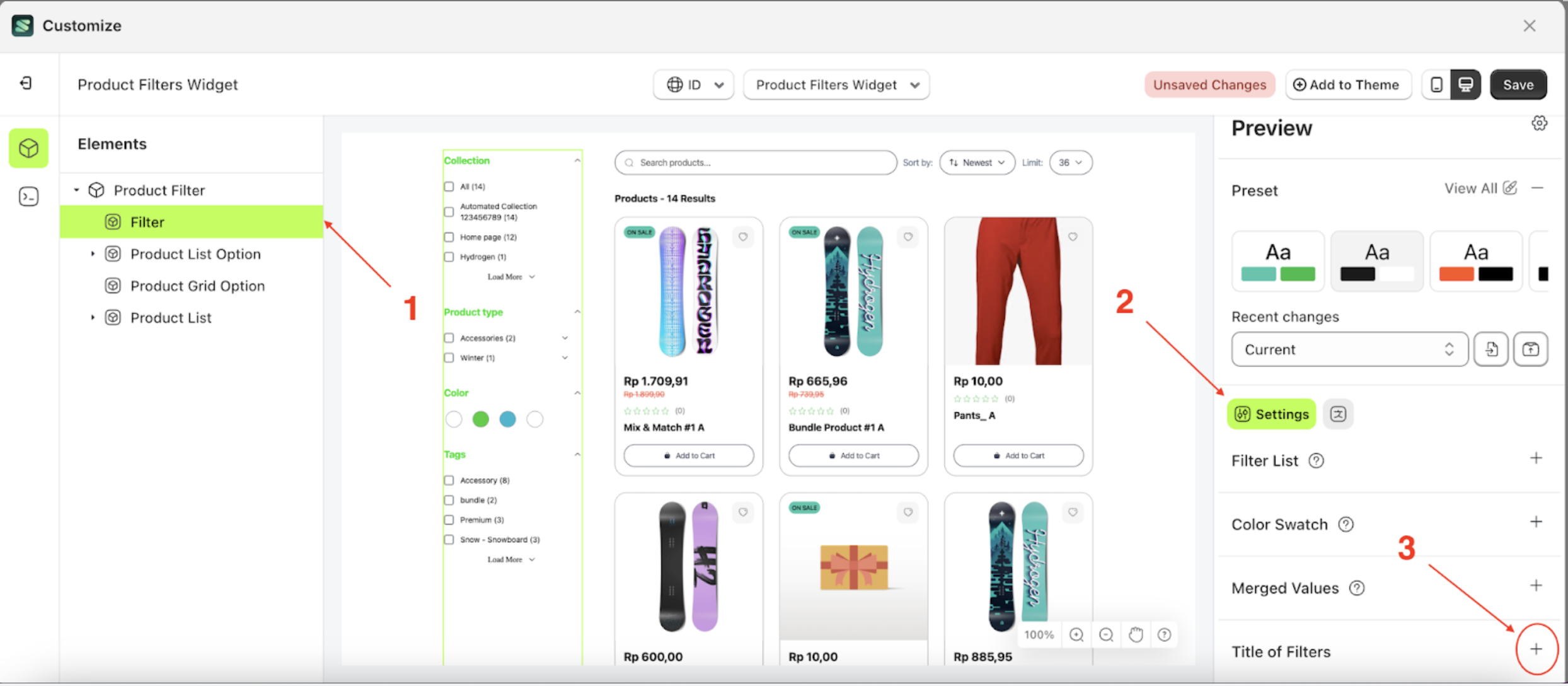Click the Add to Theme button
The height and width of the screenshot is (686, 1568).
1347,84
